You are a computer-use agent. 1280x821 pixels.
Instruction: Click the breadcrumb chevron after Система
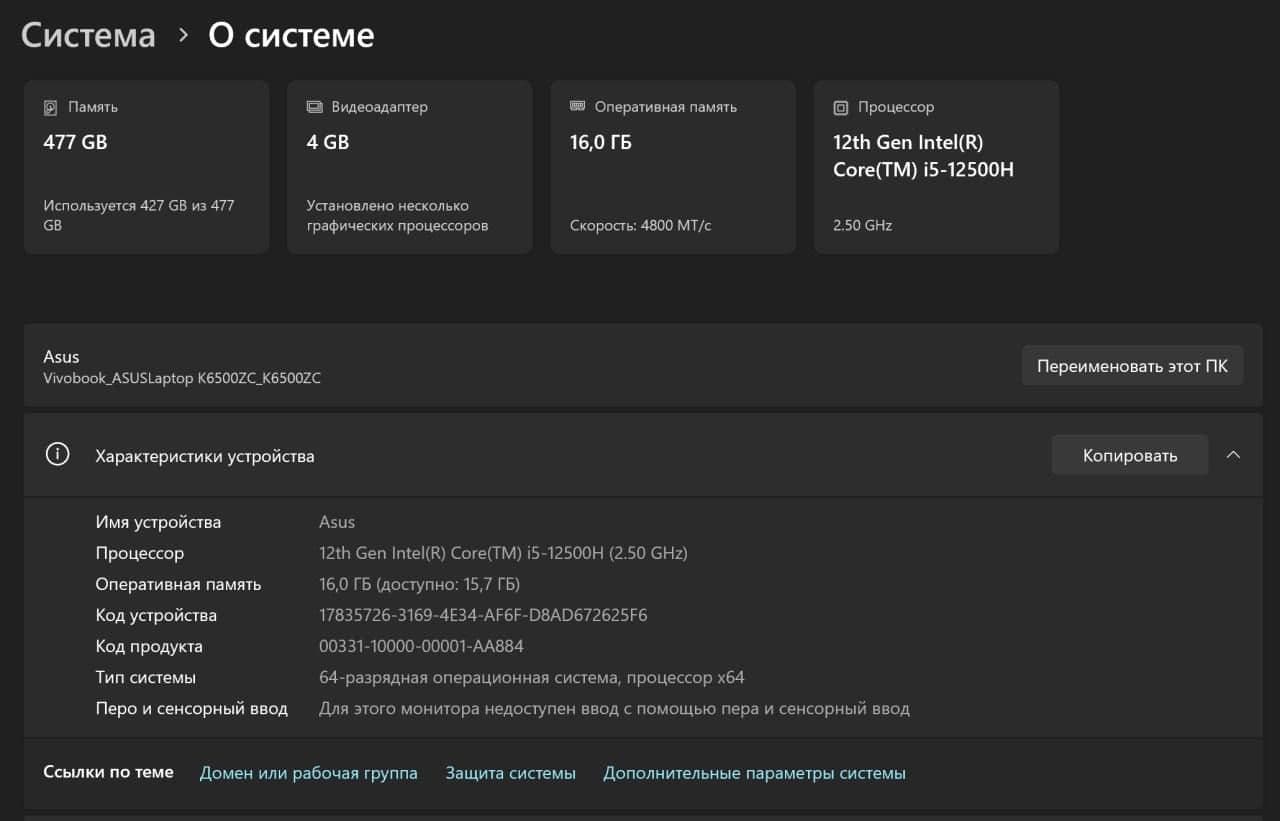click(x=183, y=35)
